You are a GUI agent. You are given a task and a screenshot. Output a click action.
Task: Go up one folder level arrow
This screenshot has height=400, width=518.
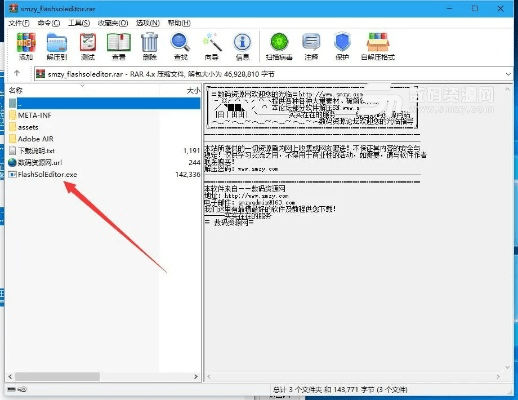pos(17,73)
